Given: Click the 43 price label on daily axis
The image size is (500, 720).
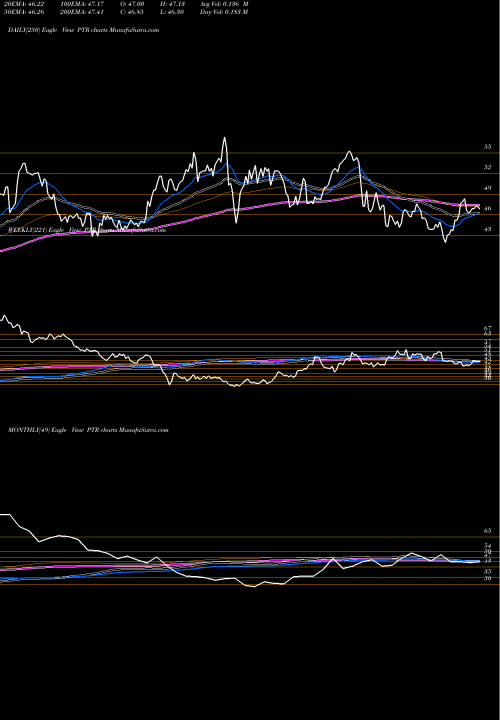Looking at the screenshot, I should 488,229.
